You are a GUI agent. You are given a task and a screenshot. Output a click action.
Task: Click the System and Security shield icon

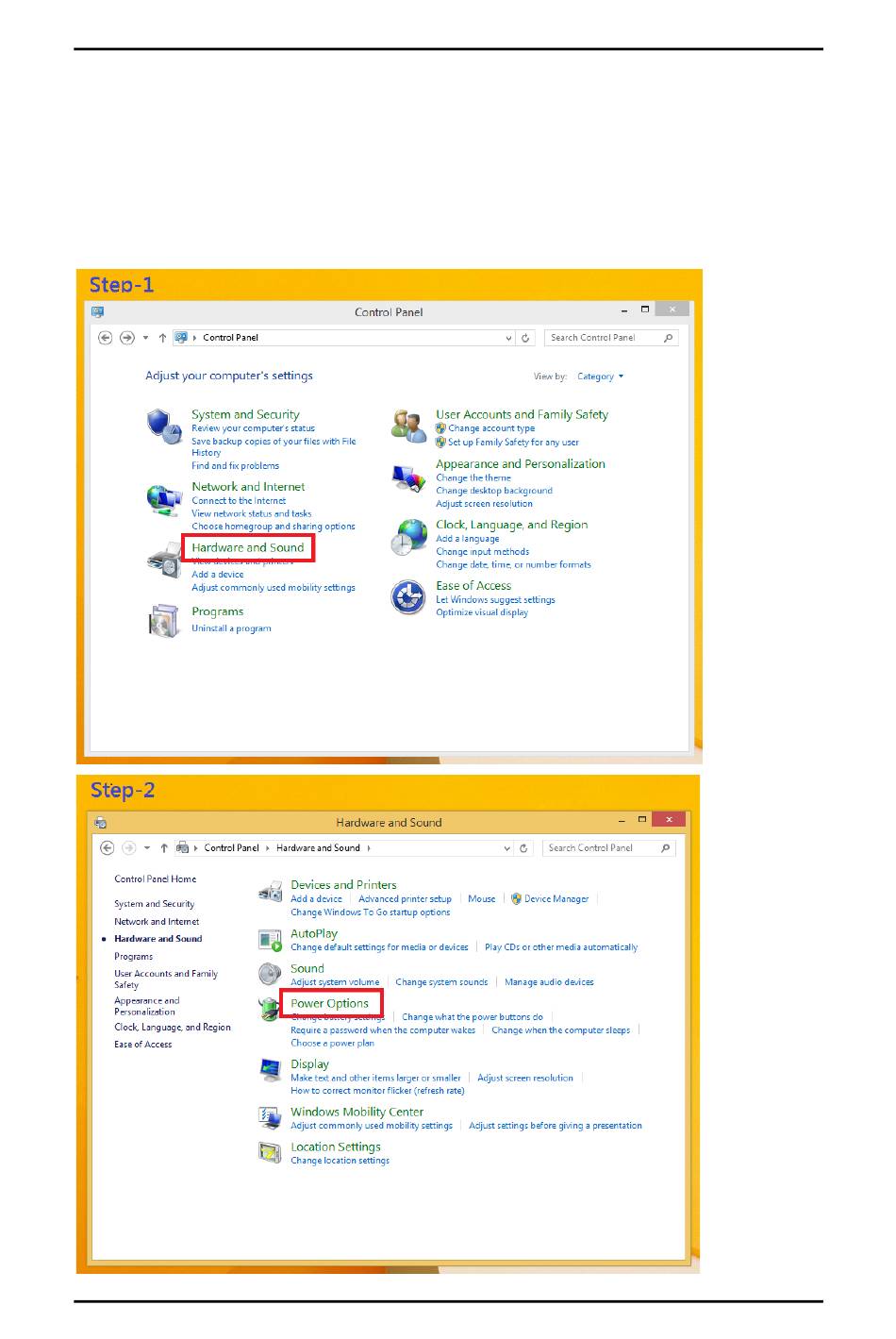tap(163, 426)
